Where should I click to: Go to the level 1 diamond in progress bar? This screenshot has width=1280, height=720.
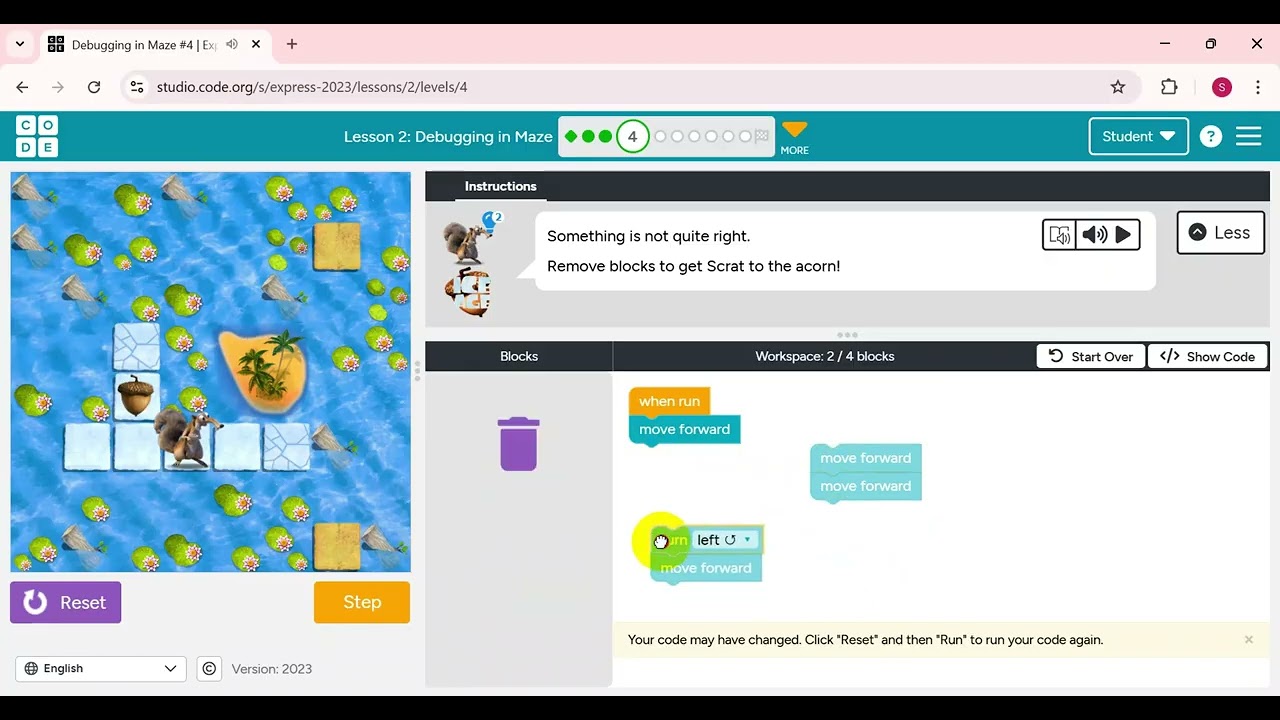[x=571, y=136]
